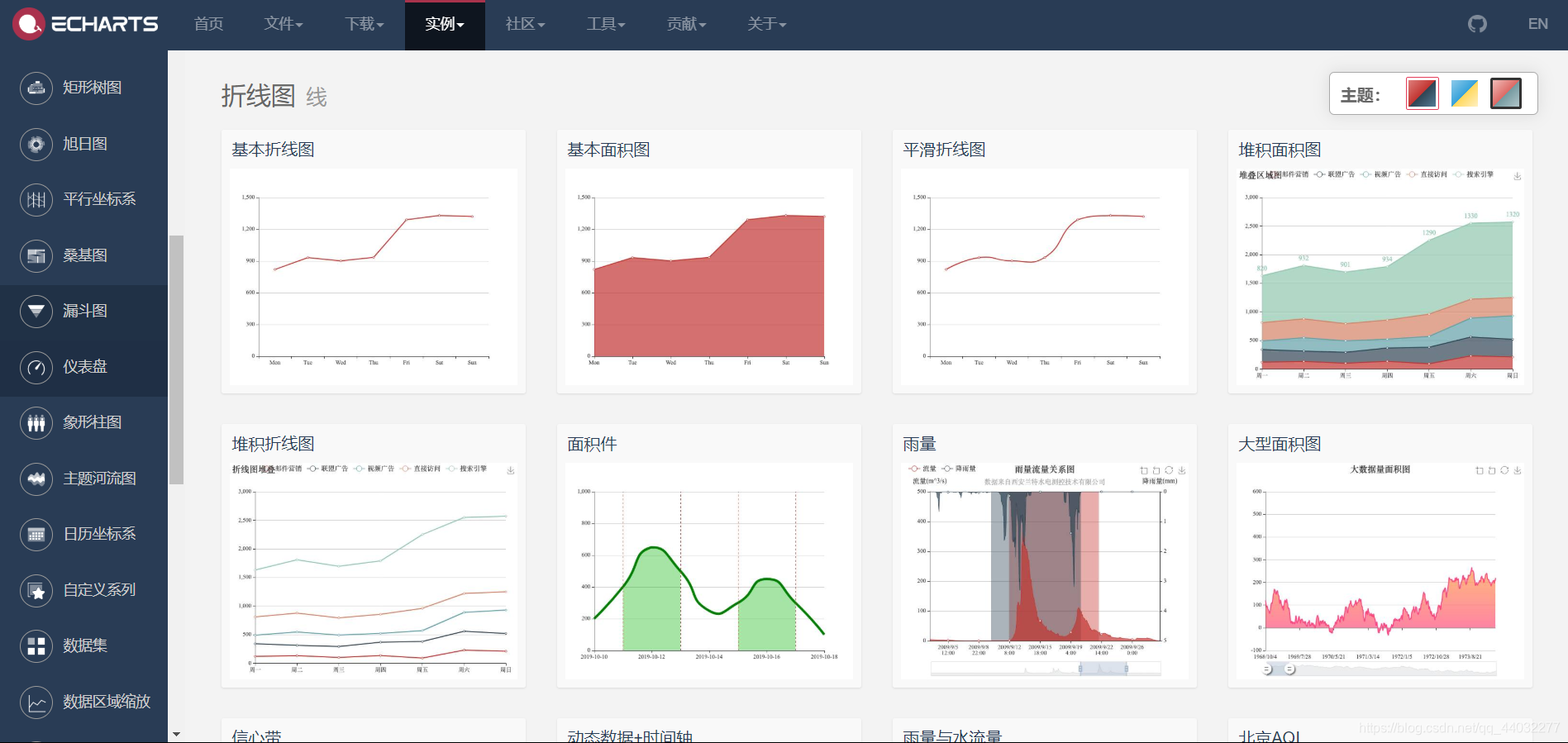
Task: Open the 工具 tools dropdown
Action: tap(606, 24)
